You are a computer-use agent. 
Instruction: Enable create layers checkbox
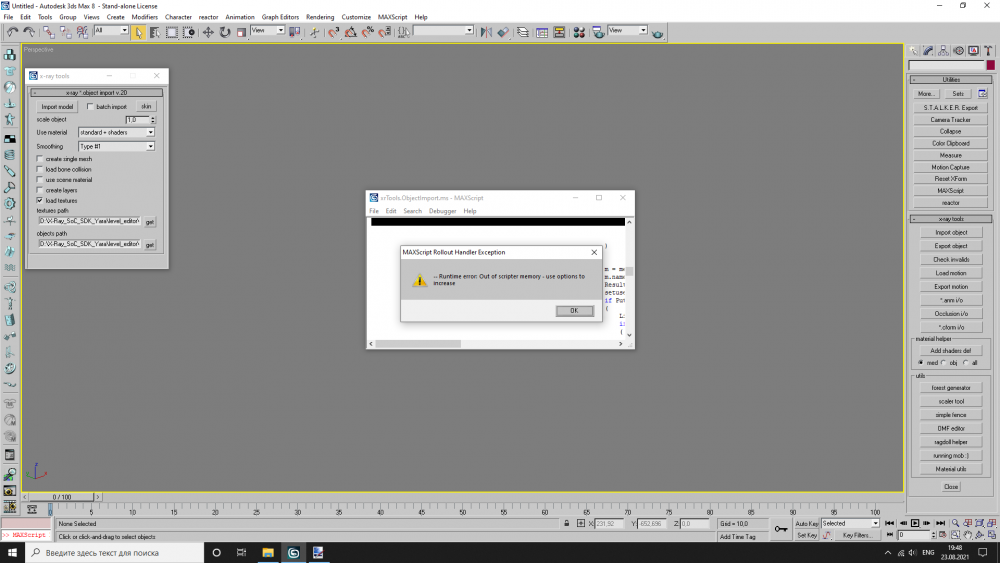40,190
